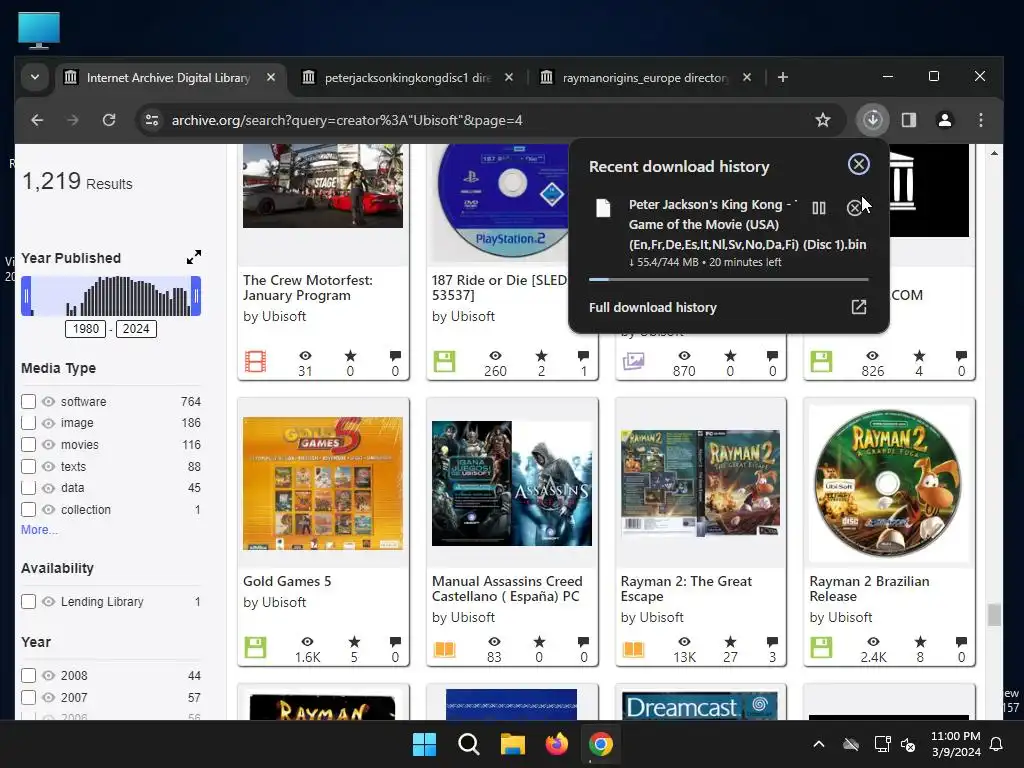
Task: Bookmark this page with the star icon
Action: click(x=823, y=120)
